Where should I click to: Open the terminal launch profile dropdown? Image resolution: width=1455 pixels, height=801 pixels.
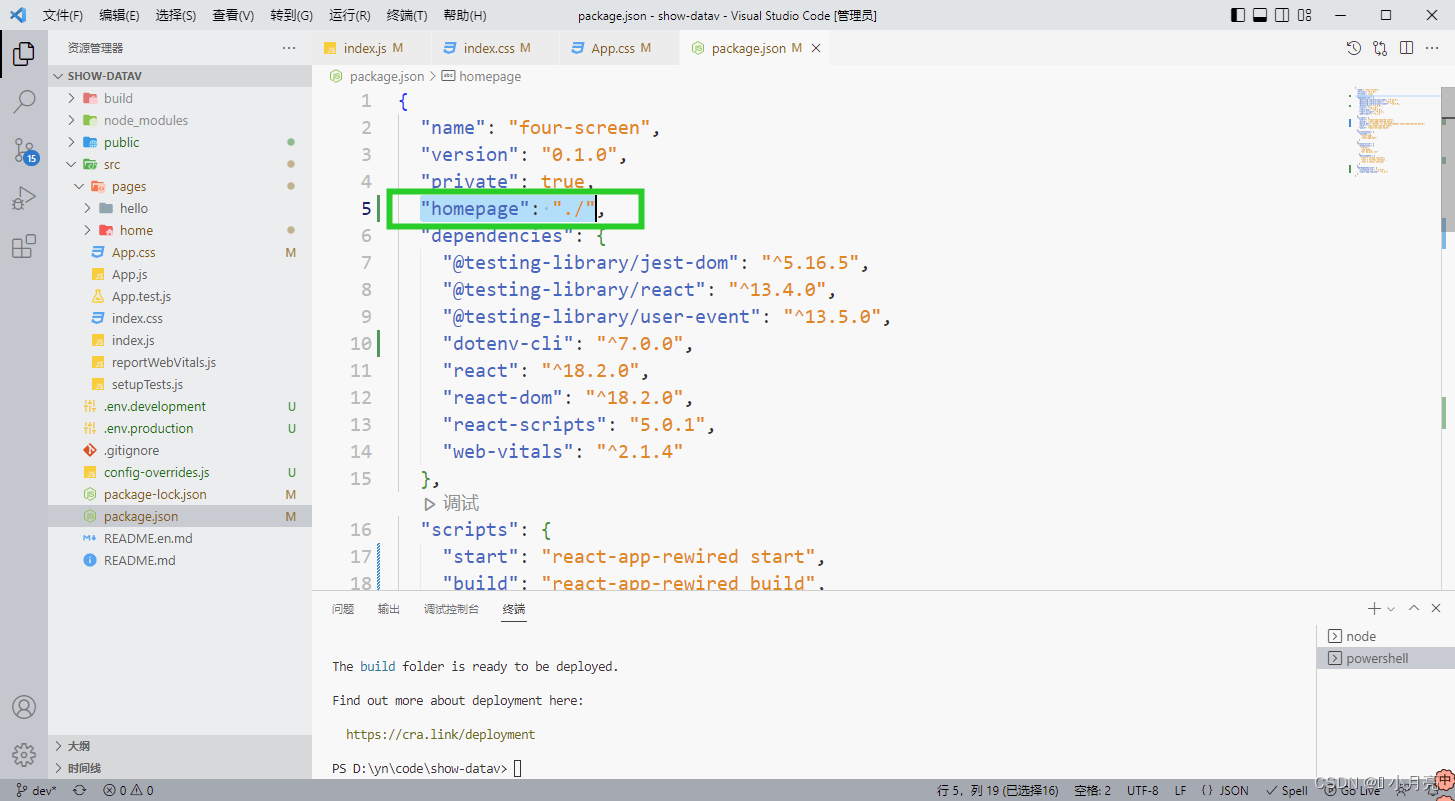(x=1391, y=608)
